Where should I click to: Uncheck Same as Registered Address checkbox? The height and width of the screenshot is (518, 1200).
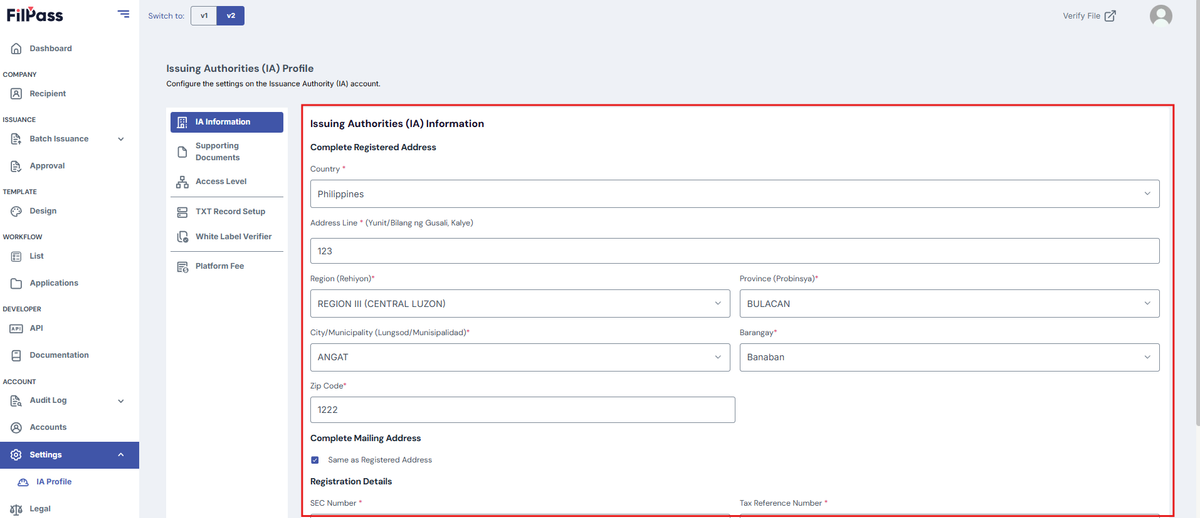pos(315,460)
